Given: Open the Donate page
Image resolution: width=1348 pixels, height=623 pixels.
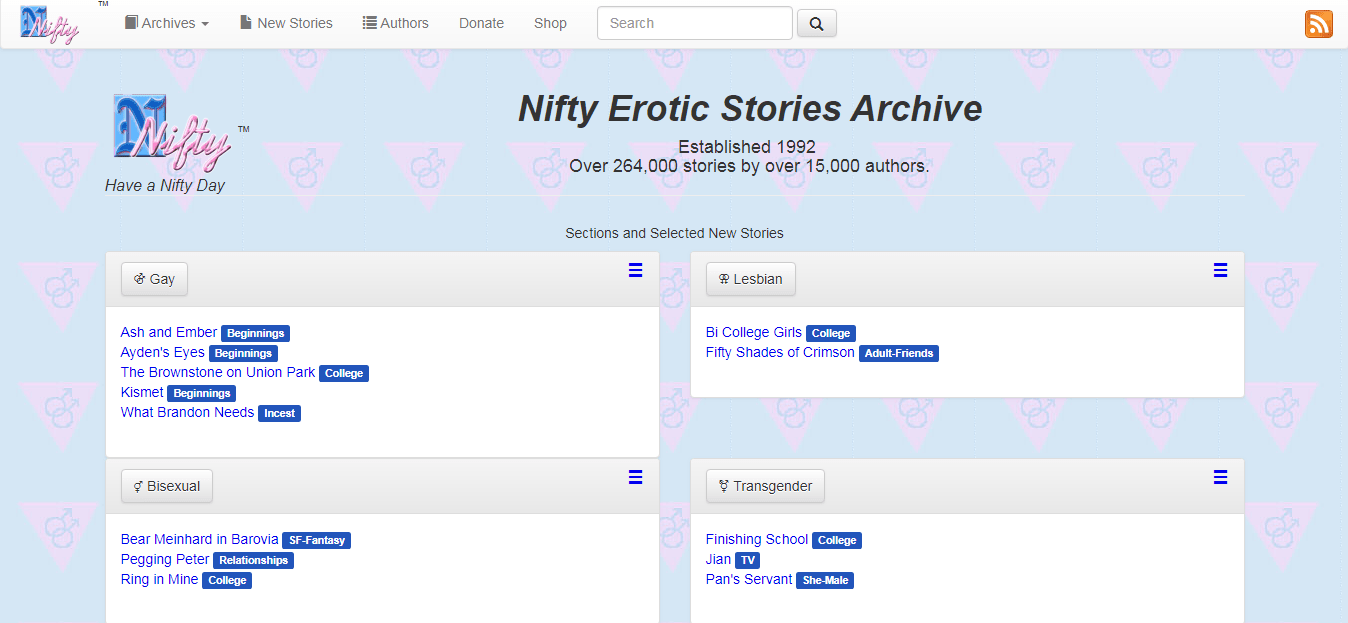Looking at the screenshot, I should click(481, 23).
